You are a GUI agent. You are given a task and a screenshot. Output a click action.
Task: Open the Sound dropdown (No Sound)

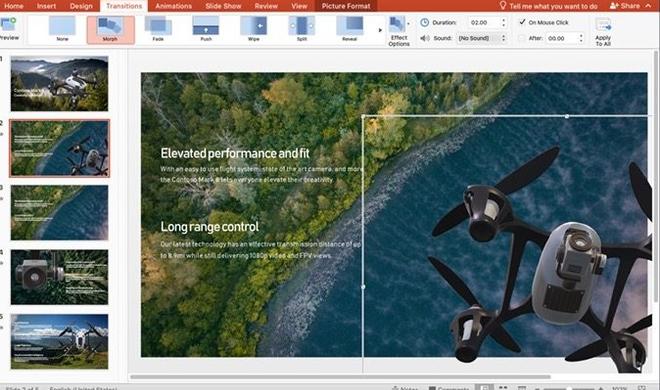(482, 38)
